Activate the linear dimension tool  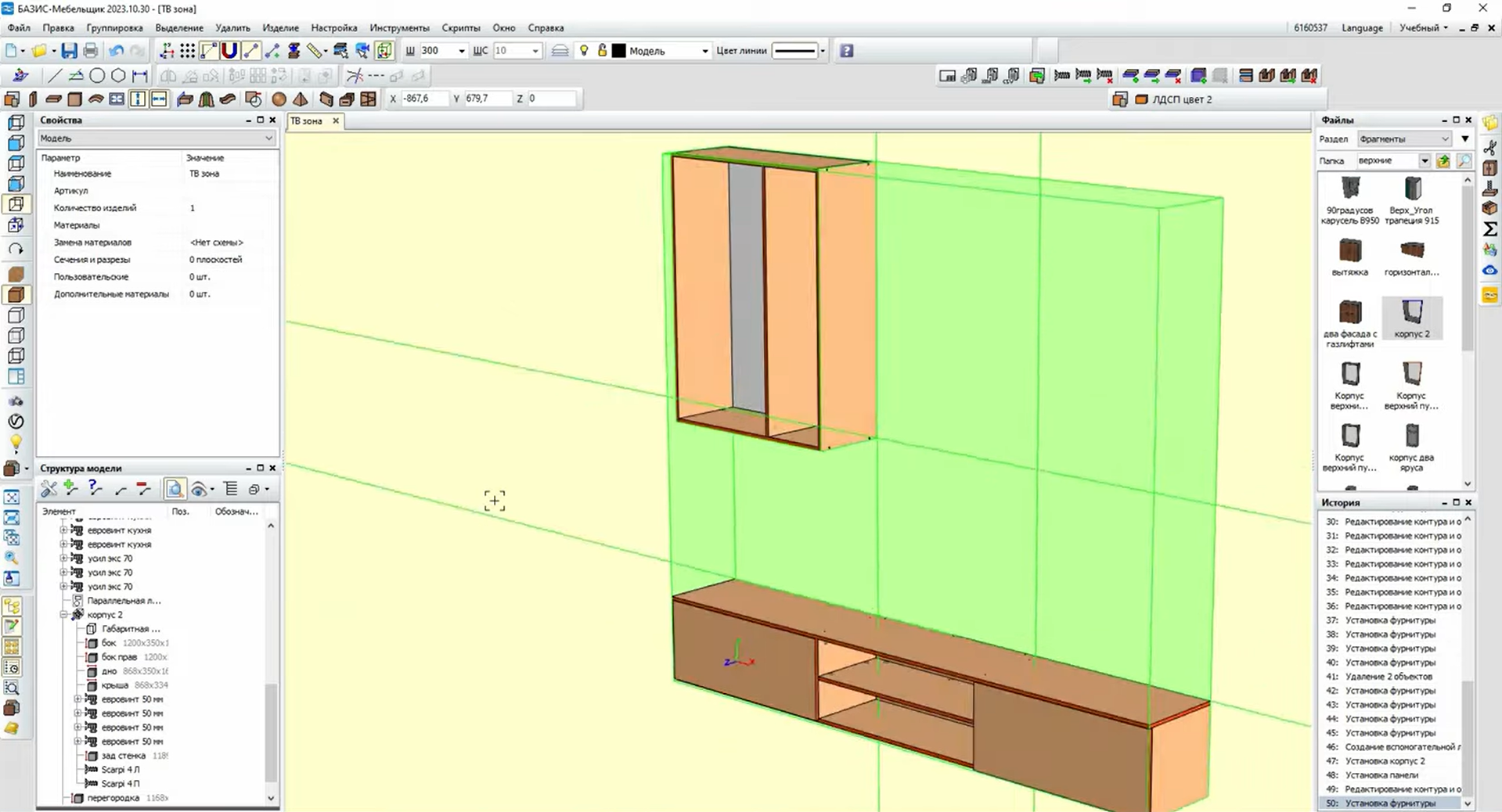click(x=139, y=76)
